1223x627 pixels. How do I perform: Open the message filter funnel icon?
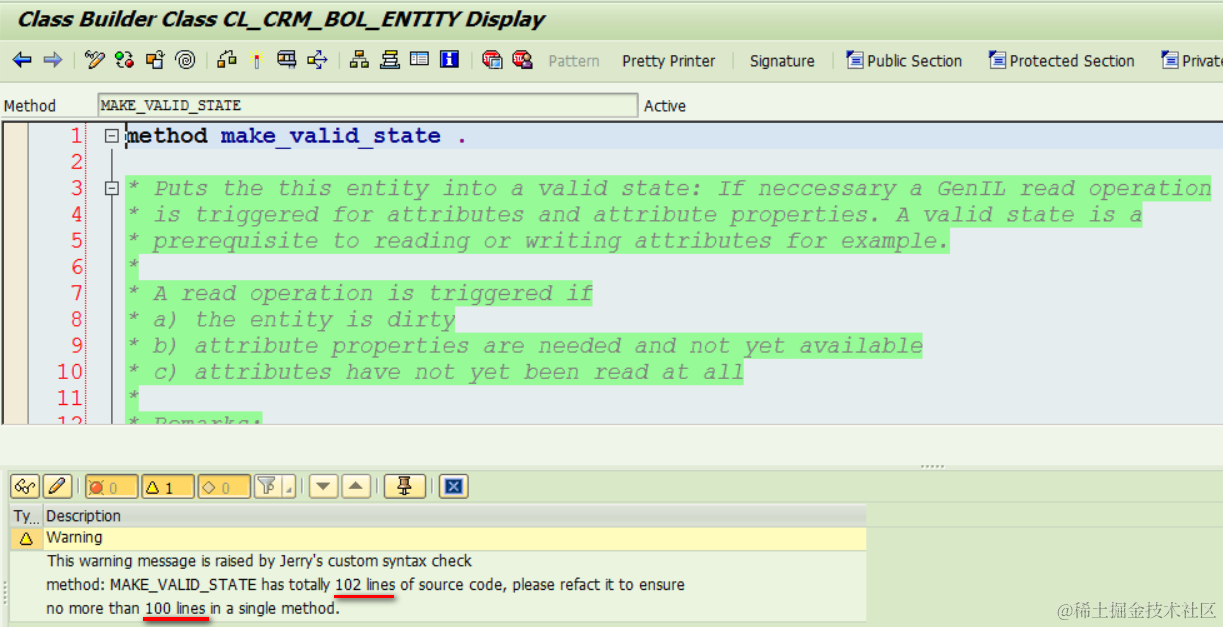tap(267, 486)
